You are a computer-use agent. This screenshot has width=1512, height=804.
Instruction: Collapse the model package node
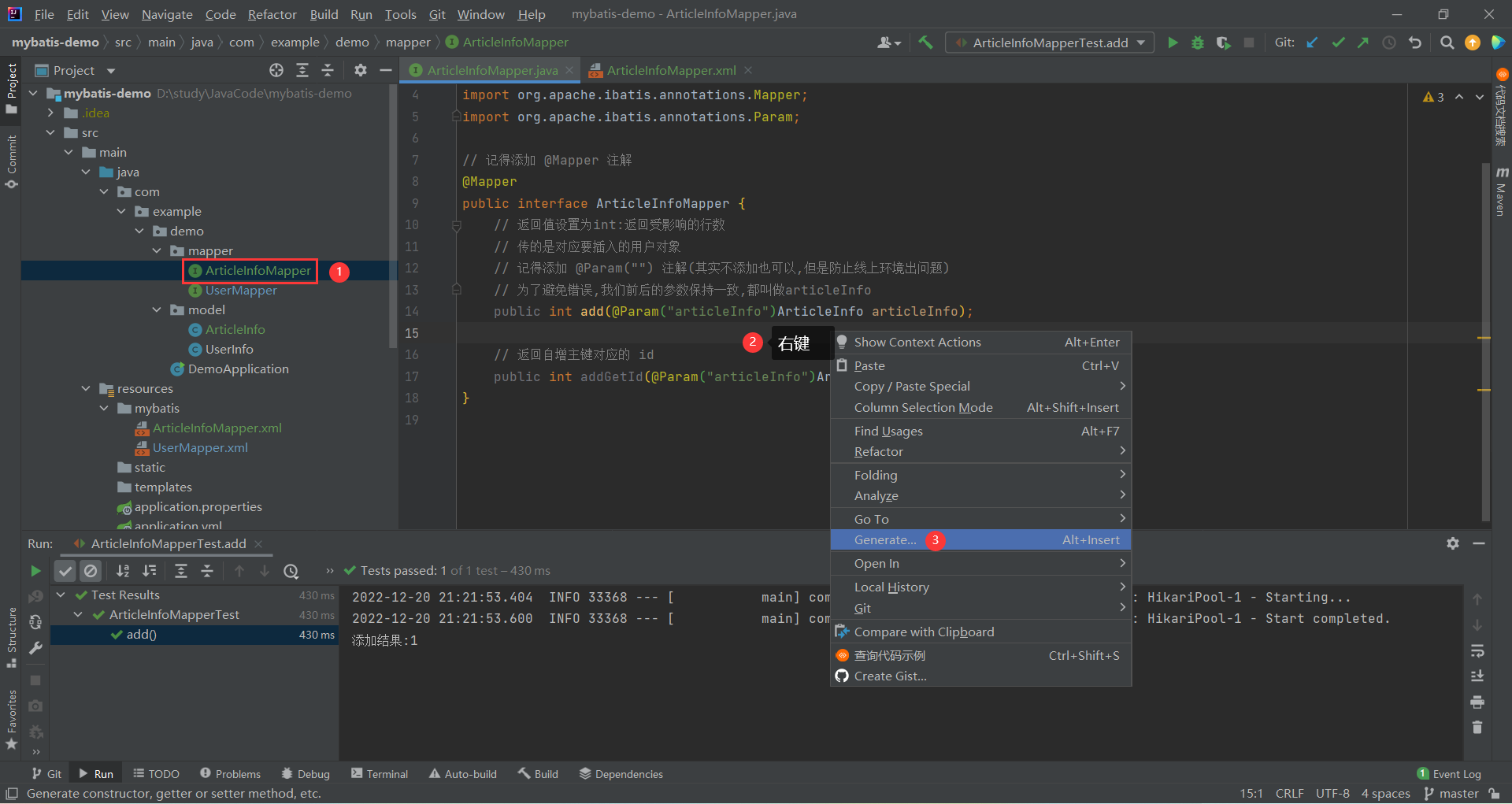[157, 309]
